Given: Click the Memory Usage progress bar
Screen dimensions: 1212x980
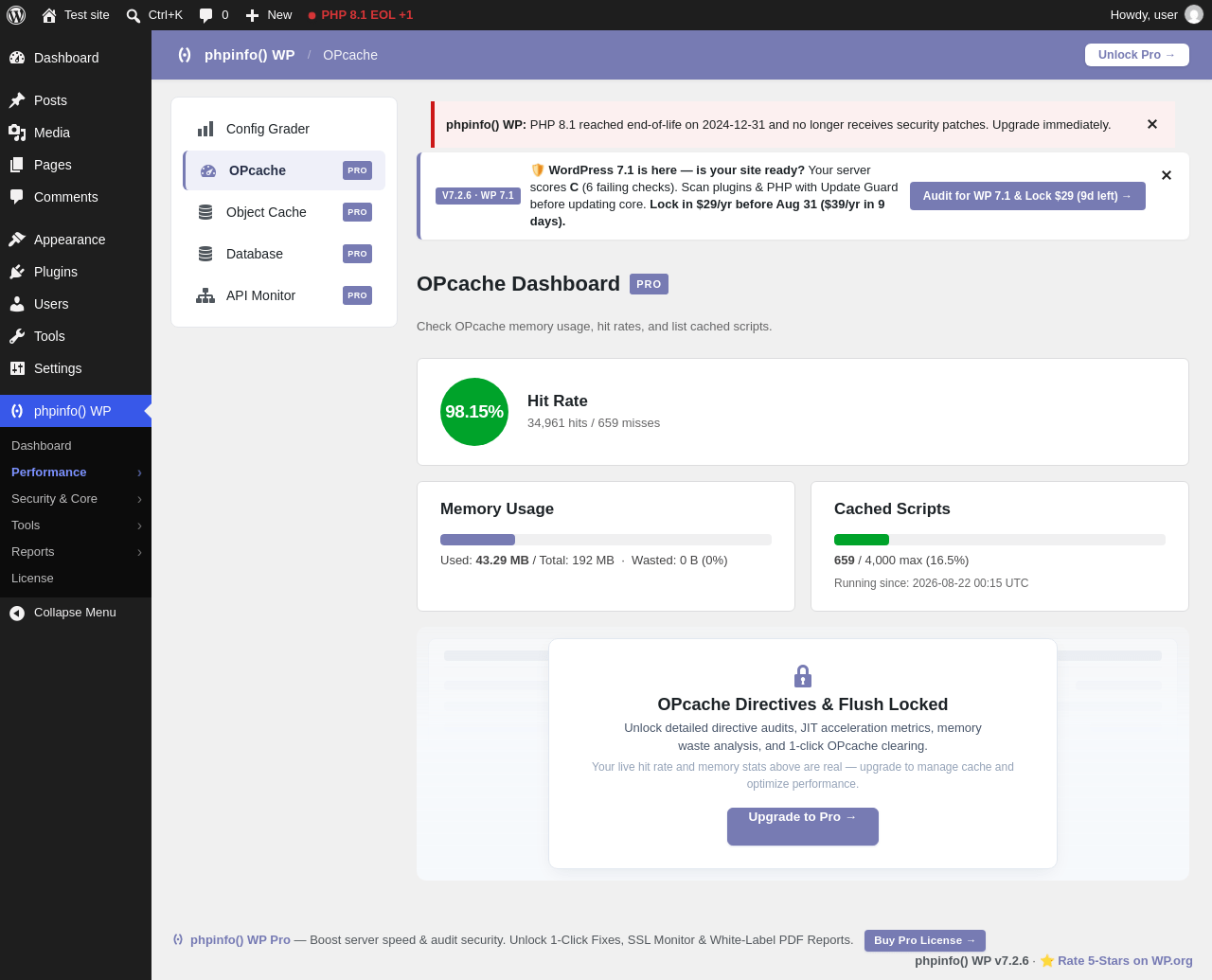Looking at the screenshot, I should (606, 540).
